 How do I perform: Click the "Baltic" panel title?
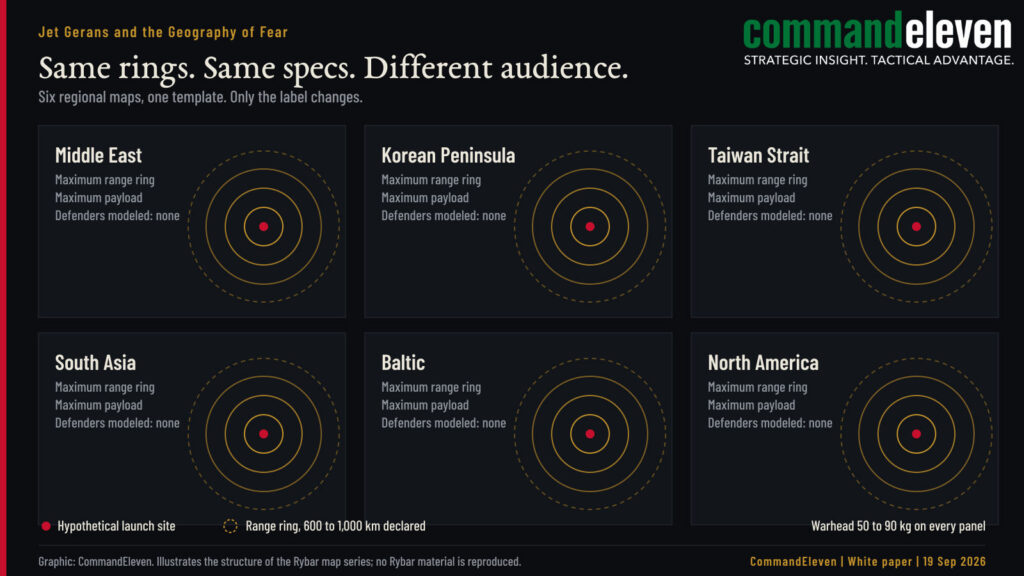tap(403, 362)
